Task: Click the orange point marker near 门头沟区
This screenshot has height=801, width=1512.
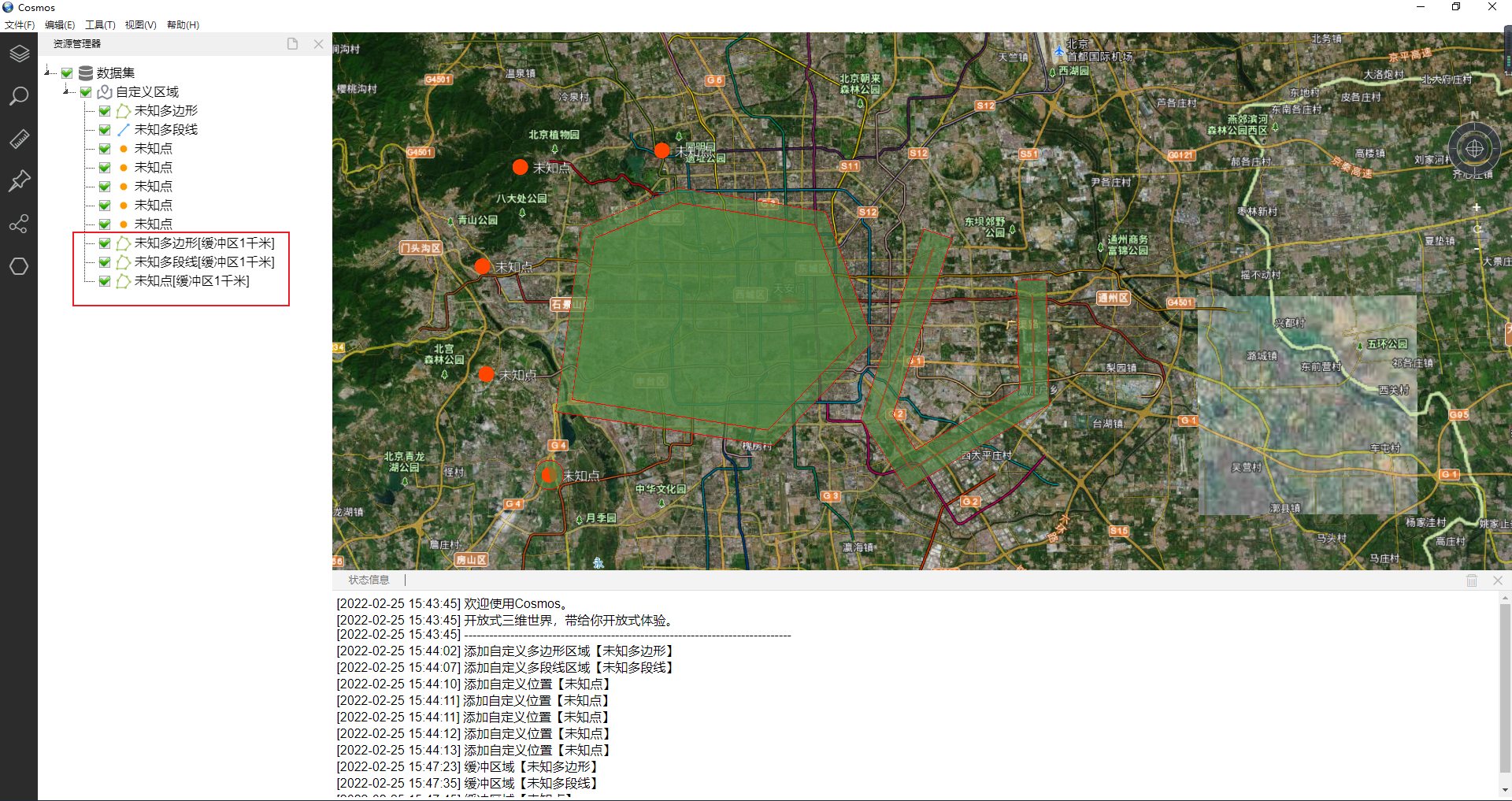Action: click(483, 266)
